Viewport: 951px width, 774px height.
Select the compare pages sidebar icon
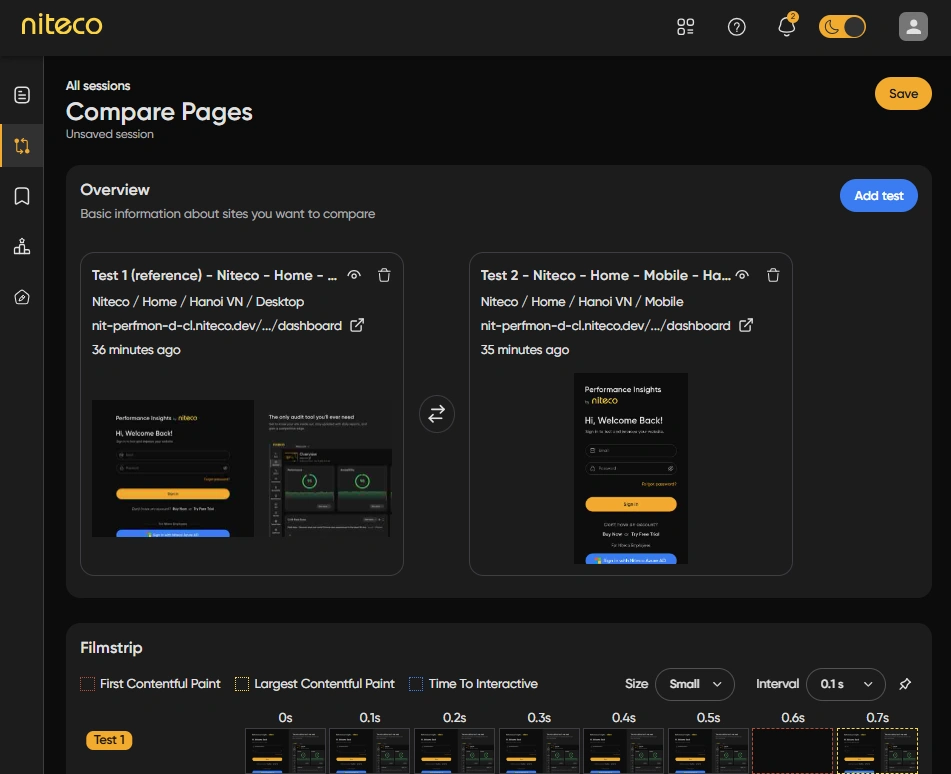22,146
